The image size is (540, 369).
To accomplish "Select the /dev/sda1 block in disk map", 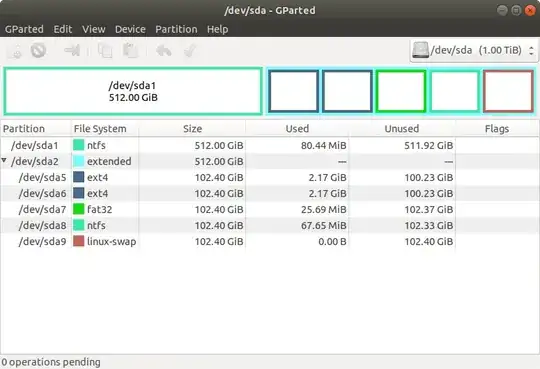I will pyautogui.click(x=133, y=91).
